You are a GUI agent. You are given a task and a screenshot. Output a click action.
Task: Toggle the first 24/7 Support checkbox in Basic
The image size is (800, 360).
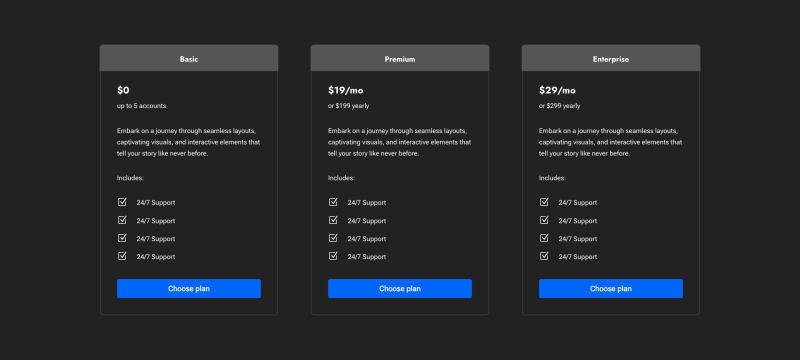122,202
